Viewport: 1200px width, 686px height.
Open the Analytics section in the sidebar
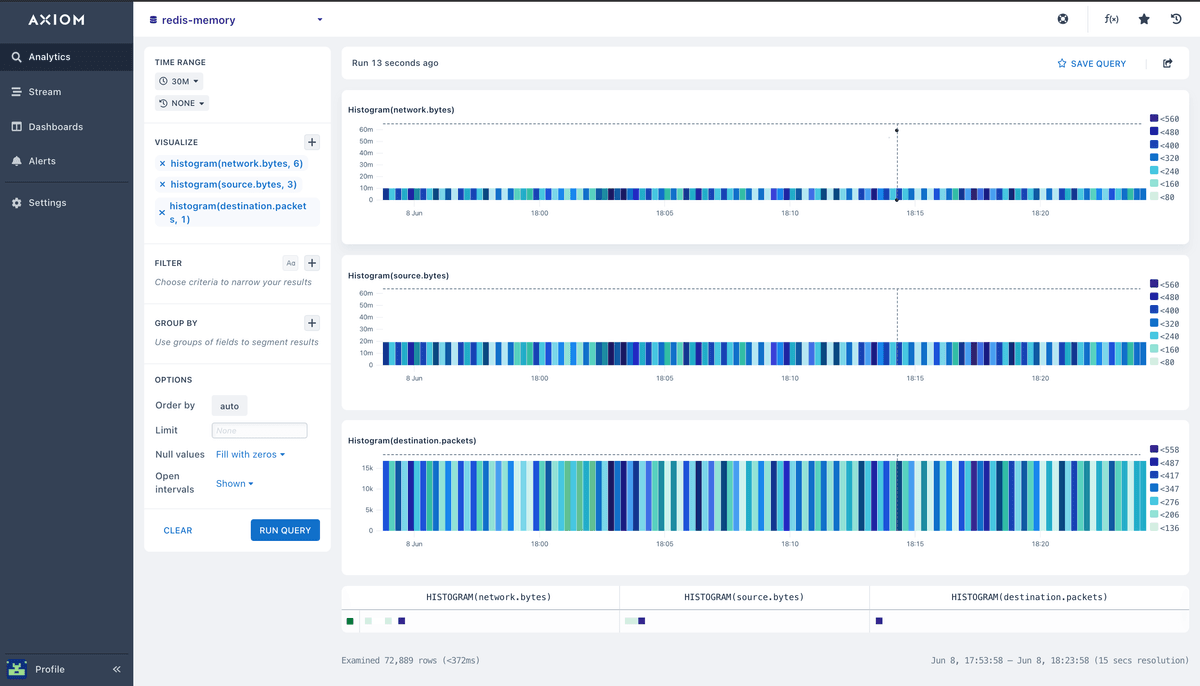(x=49, y=56)
